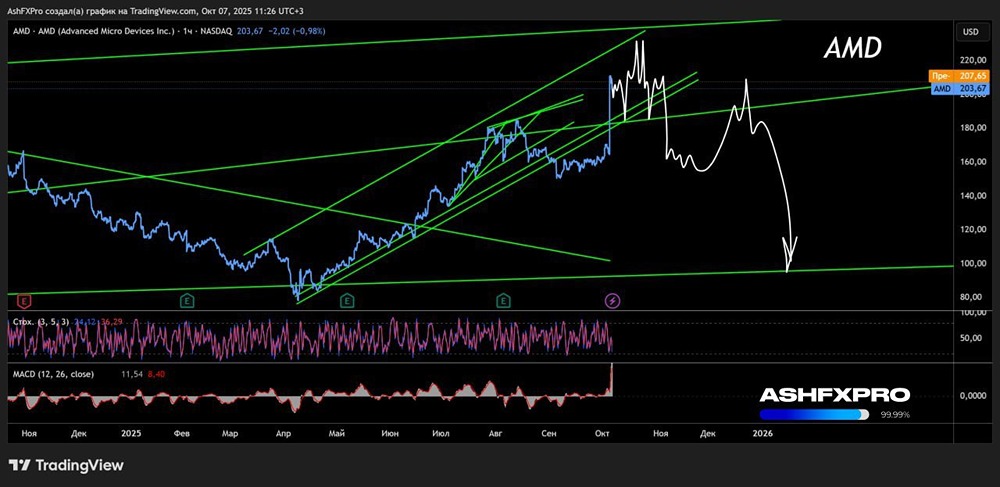Click the Май label on the time axis
Screen dimensions: 1000x487
[x=337, y=433]
